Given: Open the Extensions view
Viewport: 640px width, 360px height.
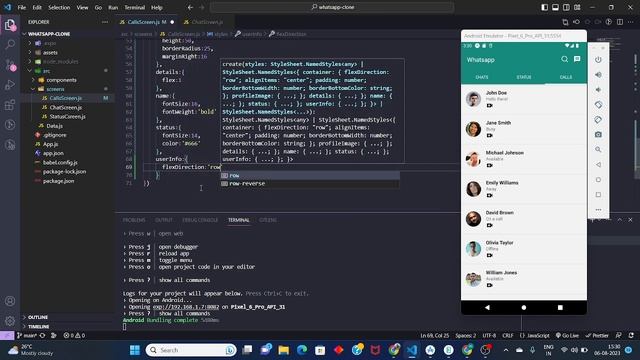Looking at the screenshot, I should pos(10,105).
